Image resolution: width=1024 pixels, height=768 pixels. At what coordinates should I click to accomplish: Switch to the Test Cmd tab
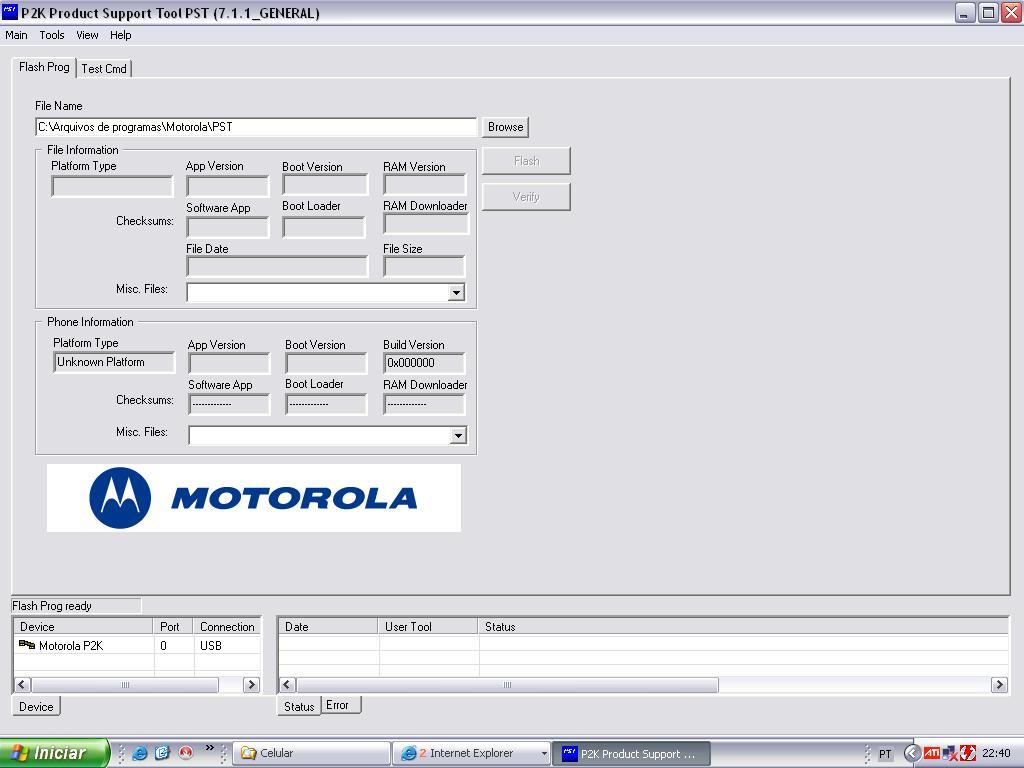click(x=104, y=69)
